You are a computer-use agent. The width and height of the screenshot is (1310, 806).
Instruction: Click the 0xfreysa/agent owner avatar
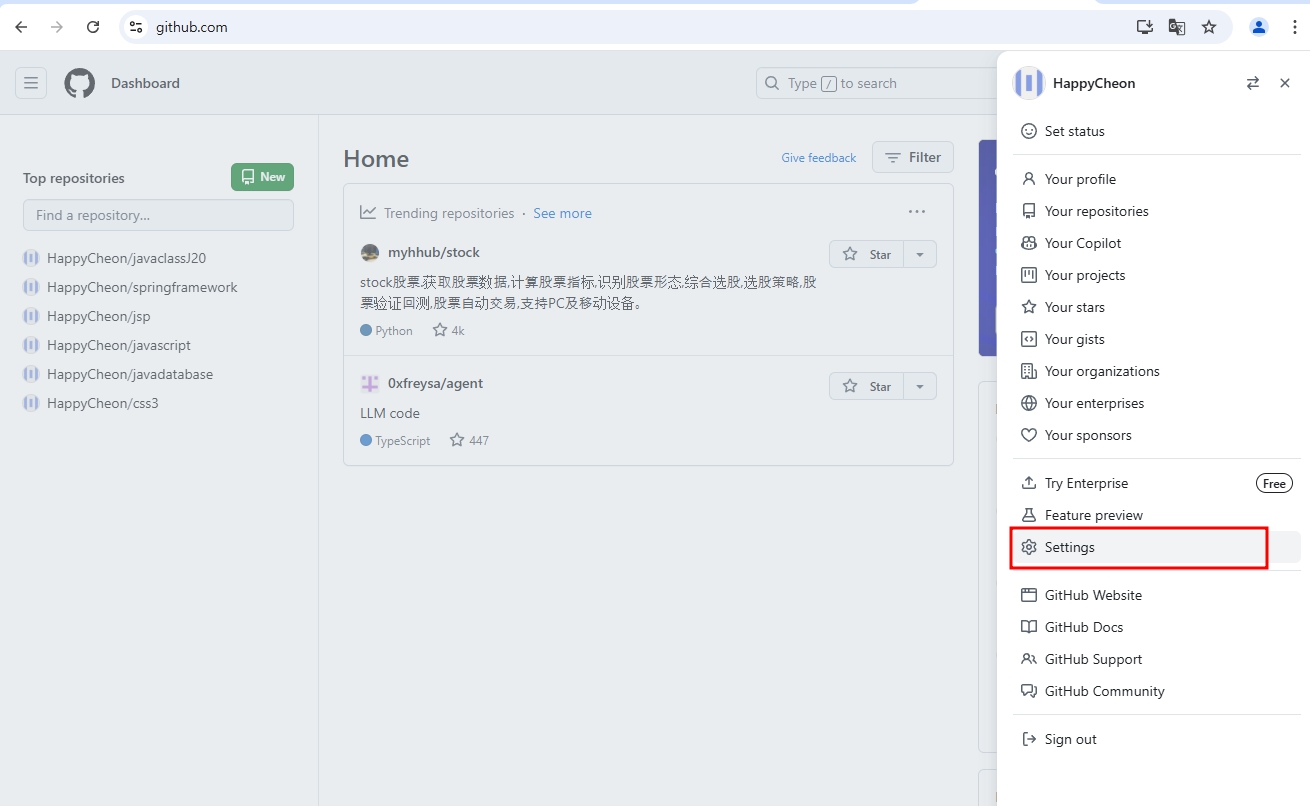370,384
